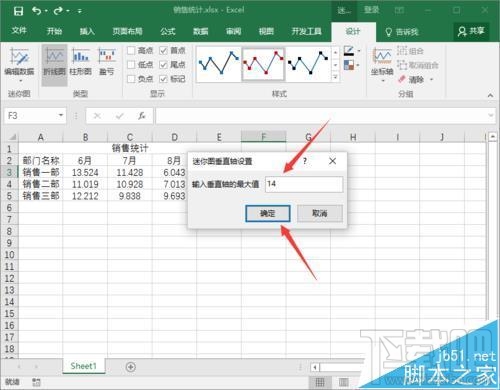Screen dimensions: 500x390
Task: Select the Sheet1 tab
Action: click(83, 366)
